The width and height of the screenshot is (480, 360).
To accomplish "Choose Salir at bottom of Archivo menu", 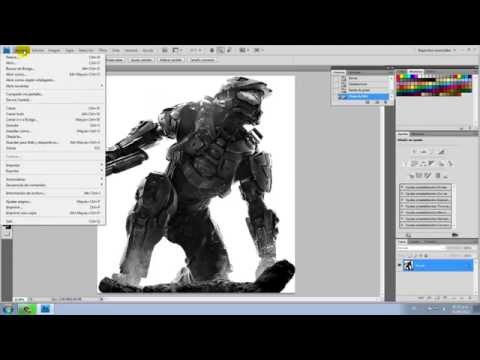I will coord(53,221).
